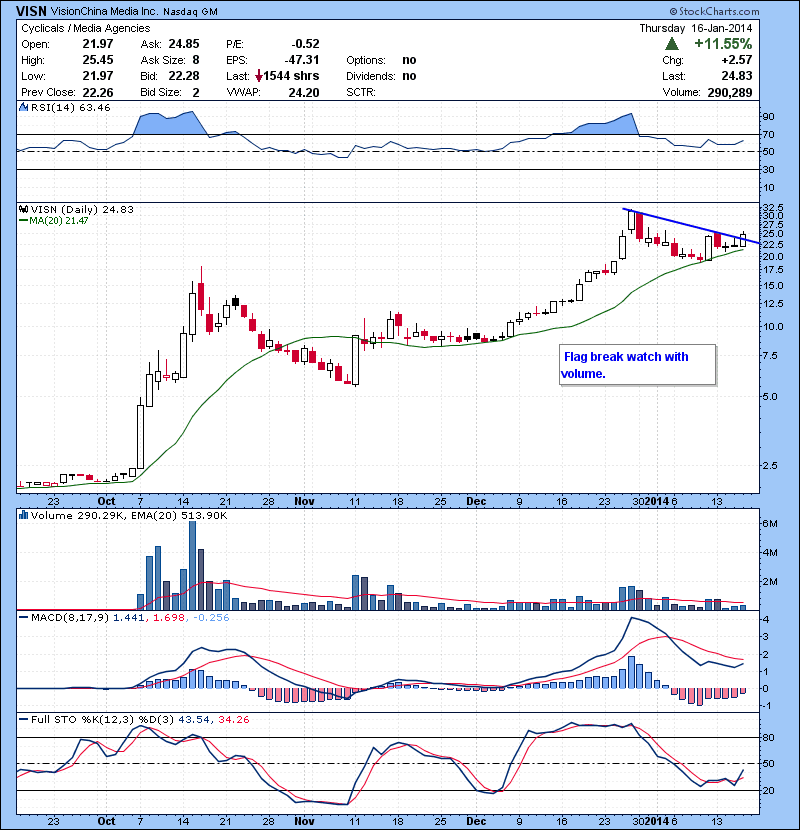Click the Ask Size value 8
Screen dimensions: 800x830
tap(196, 60)
